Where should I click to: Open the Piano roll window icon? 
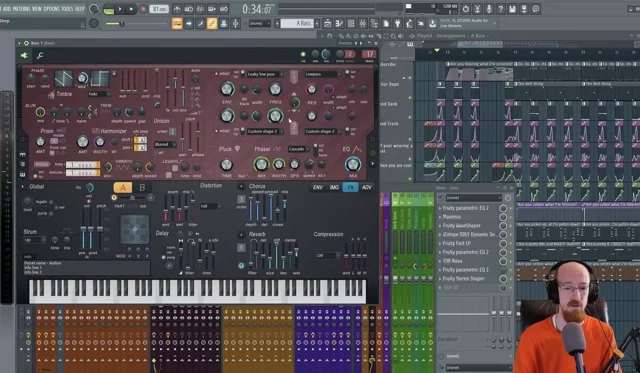coord(339,24)
